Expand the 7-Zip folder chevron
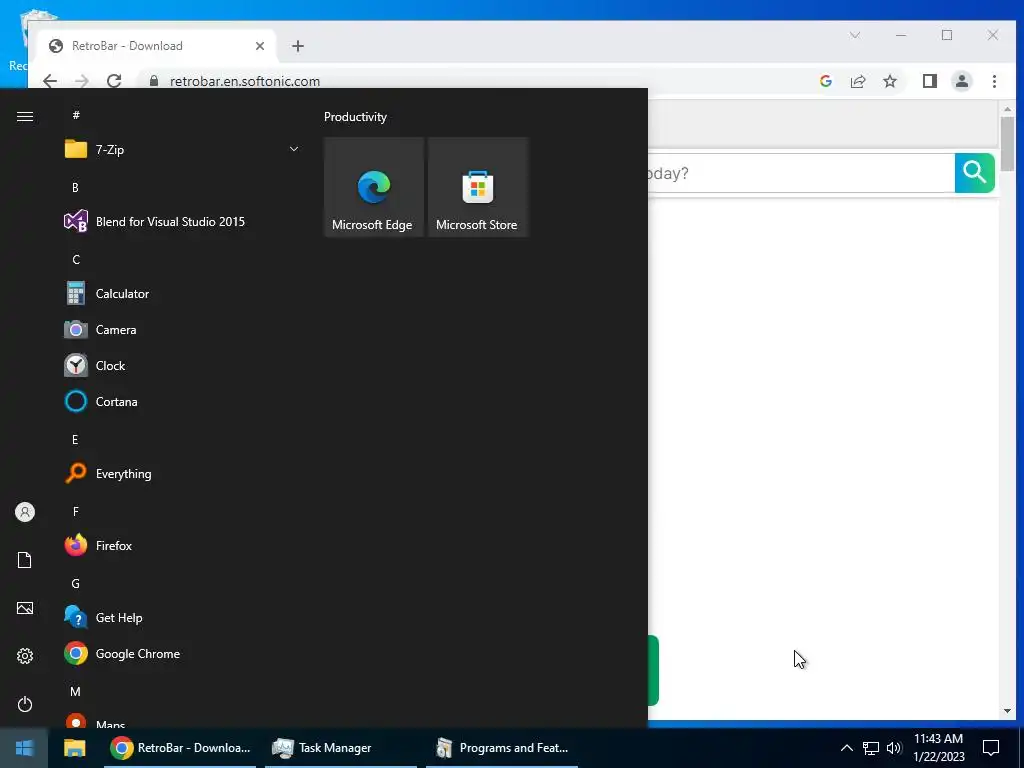The image size is (1024, 768). tap(294, 150)
